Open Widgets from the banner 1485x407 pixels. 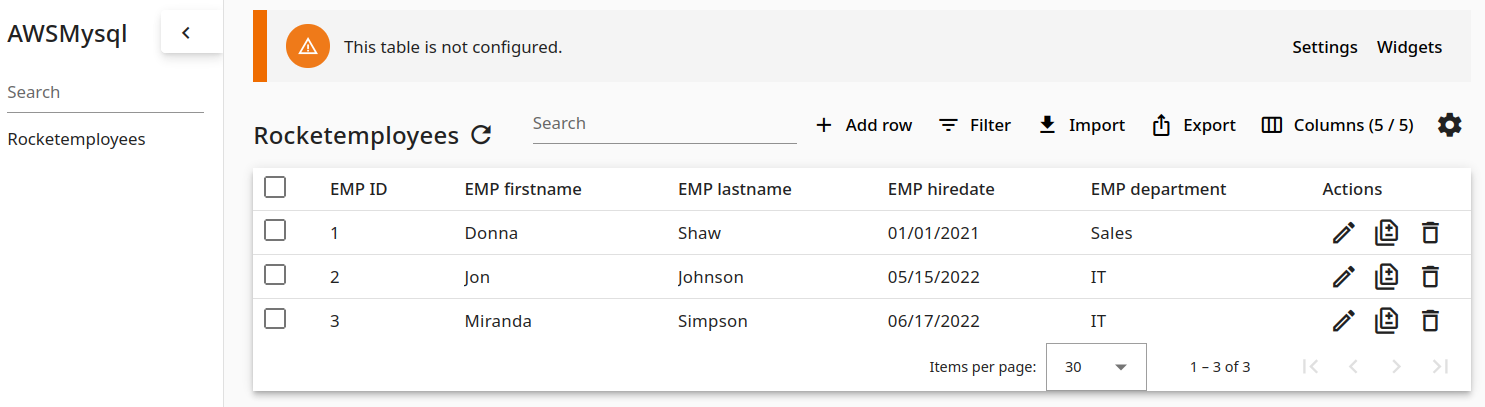coord(1409,47)
